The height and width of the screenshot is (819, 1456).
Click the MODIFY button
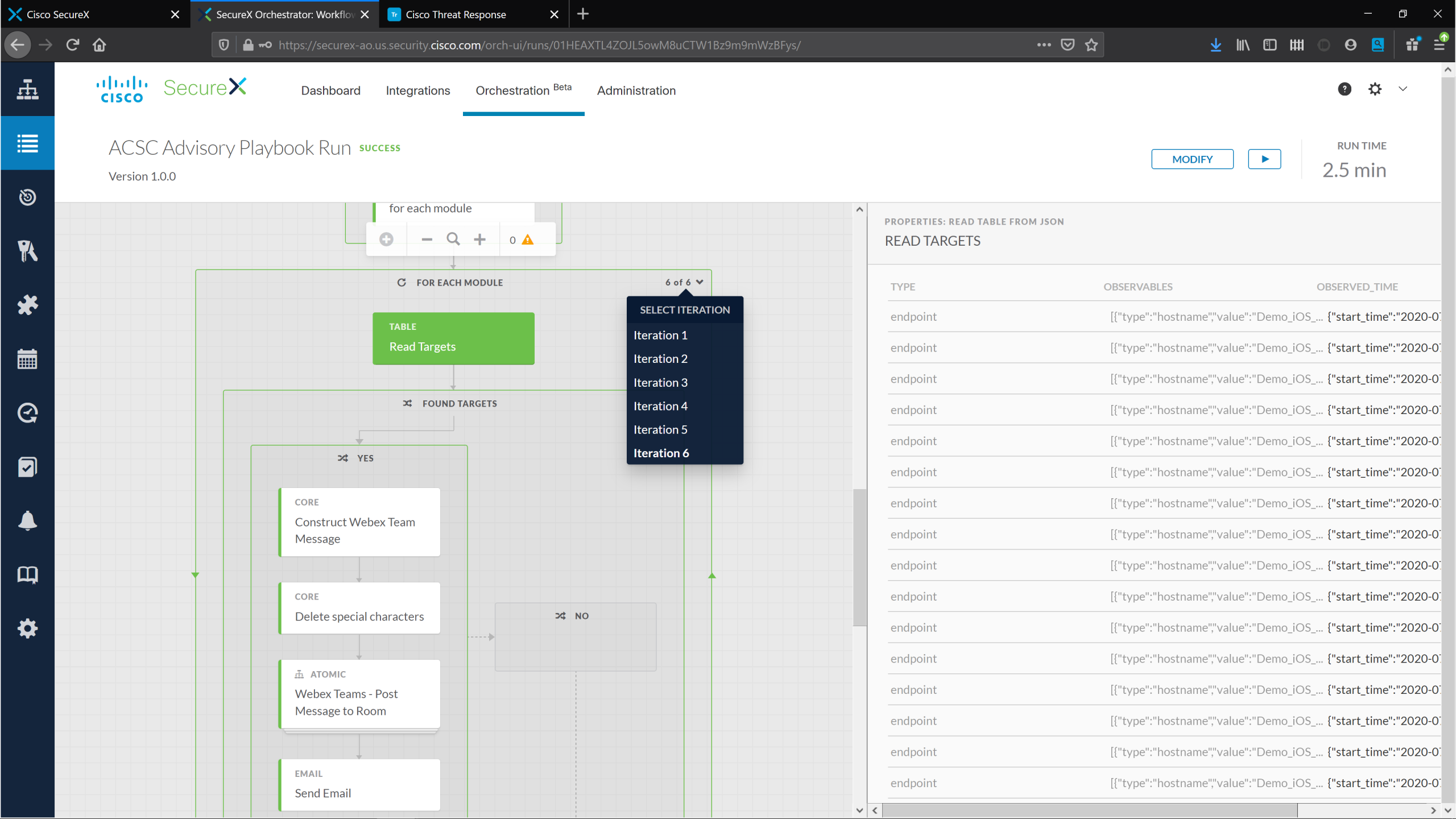pyautogui.click(x=1192, y=159)
